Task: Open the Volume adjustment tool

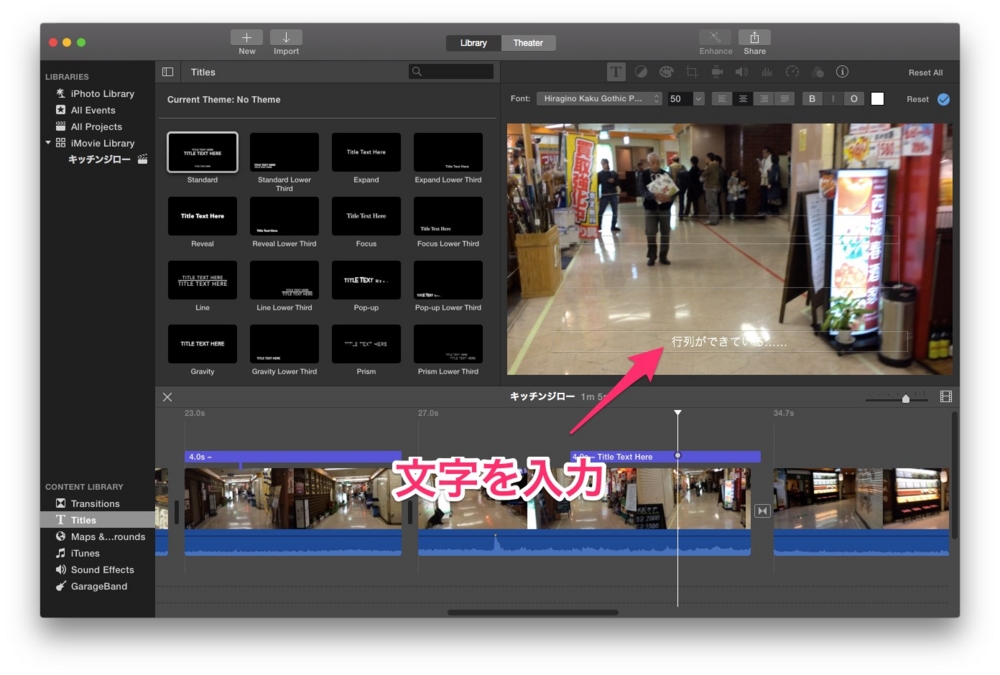Action: [x=742, y=72]
